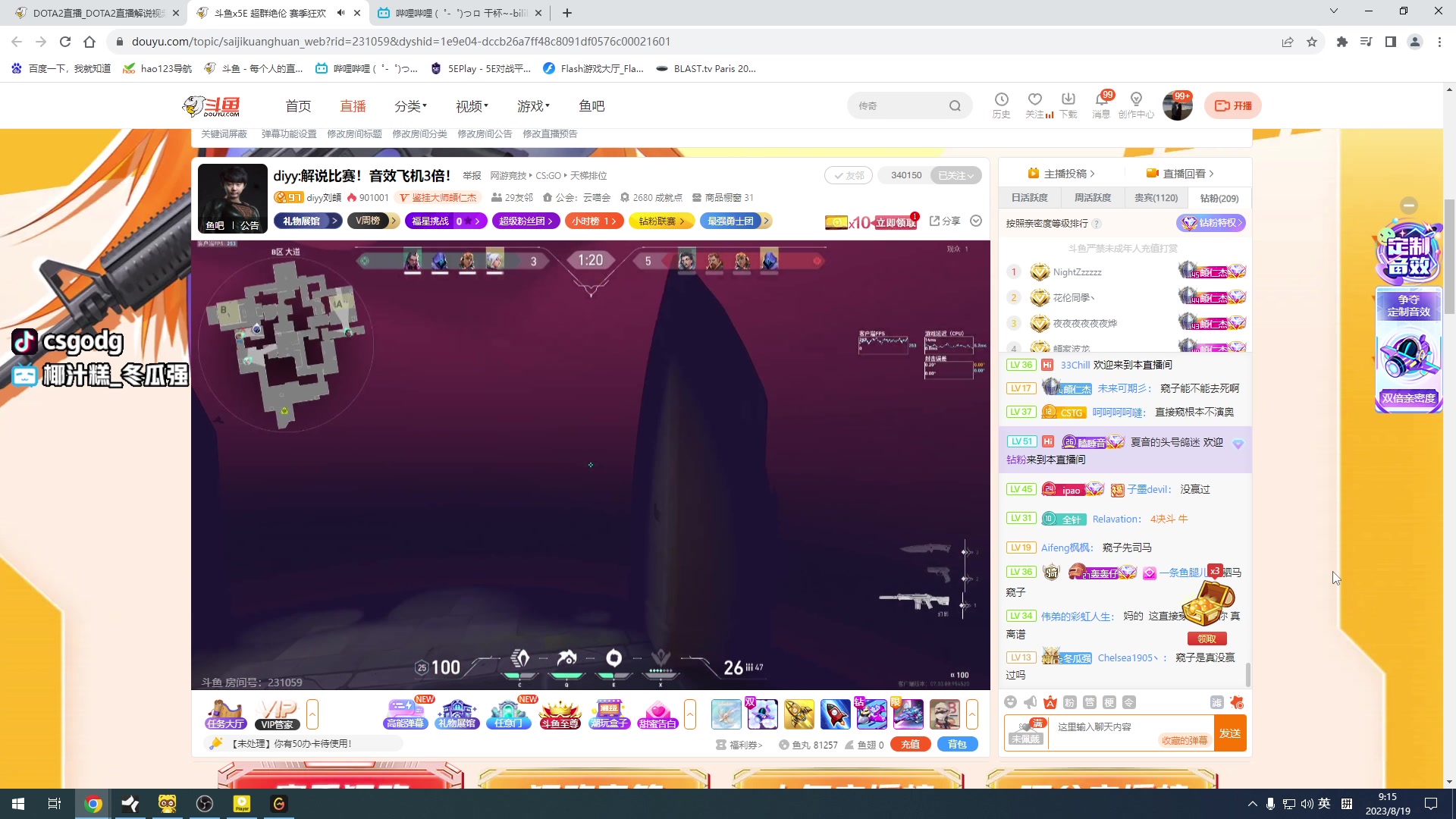Go to 鱼吧 nav item

[591, 106]
